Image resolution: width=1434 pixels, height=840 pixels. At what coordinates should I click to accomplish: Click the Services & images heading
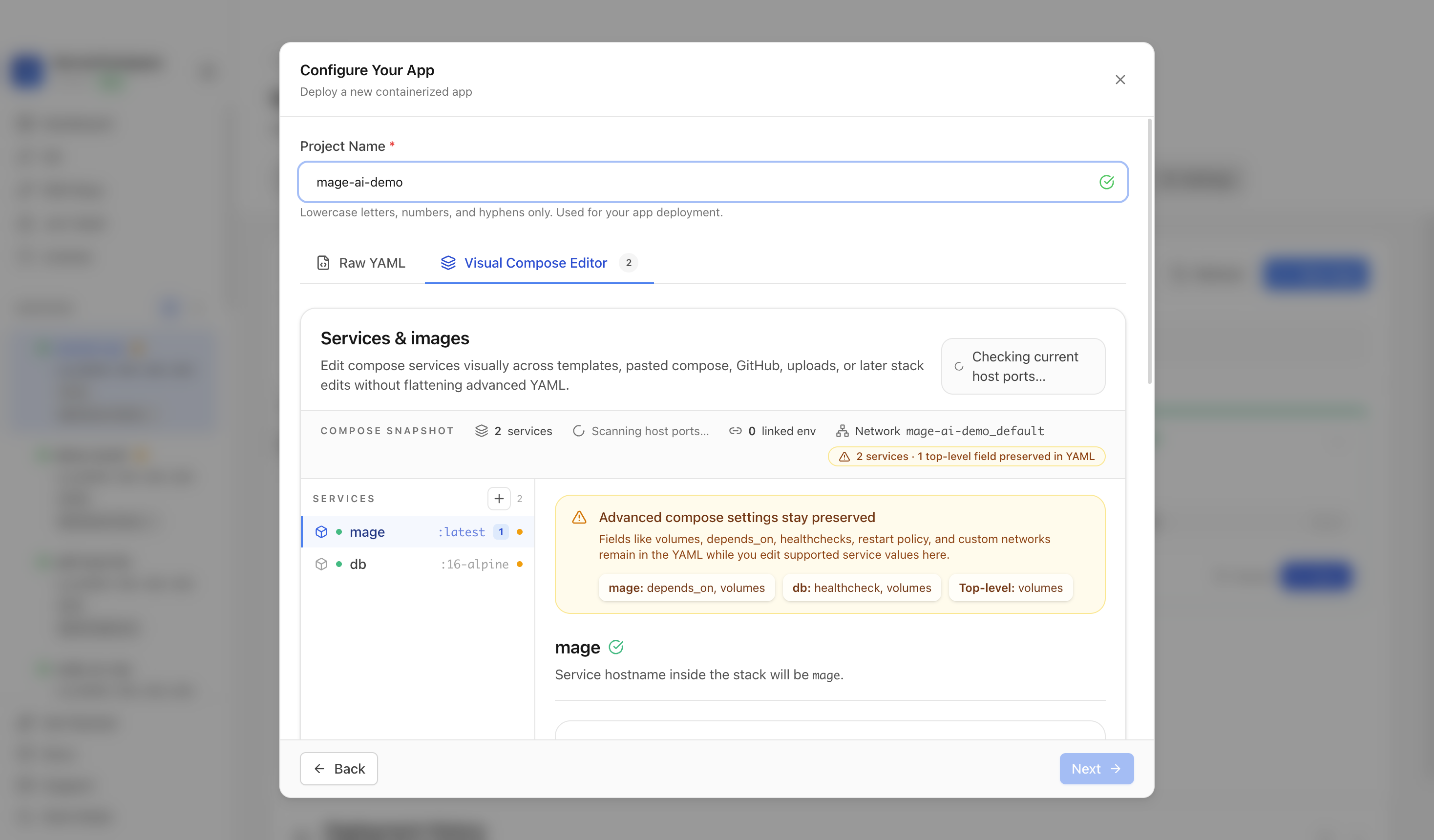point(394,338)
